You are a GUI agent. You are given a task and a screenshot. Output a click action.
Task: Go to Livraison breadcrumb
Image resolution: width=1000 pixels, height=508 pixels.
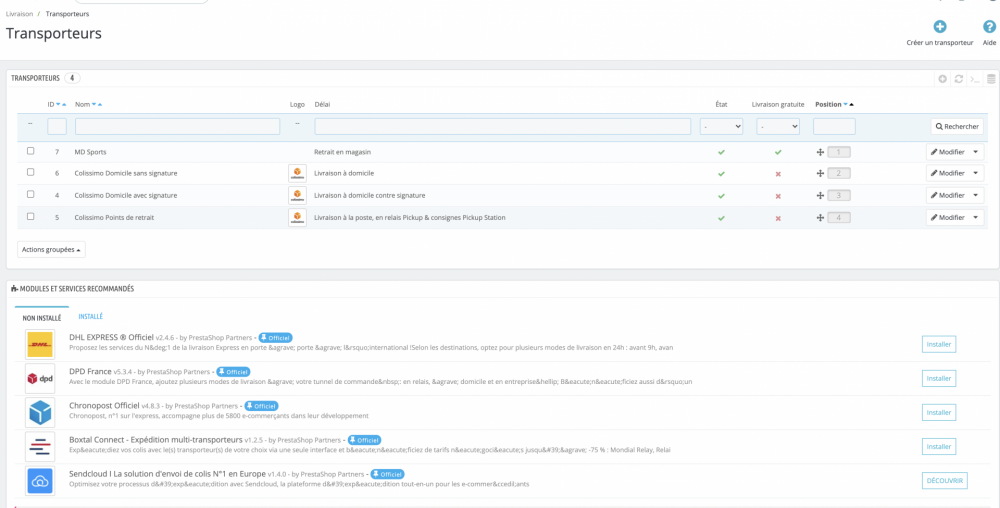[x=19, y=13]
